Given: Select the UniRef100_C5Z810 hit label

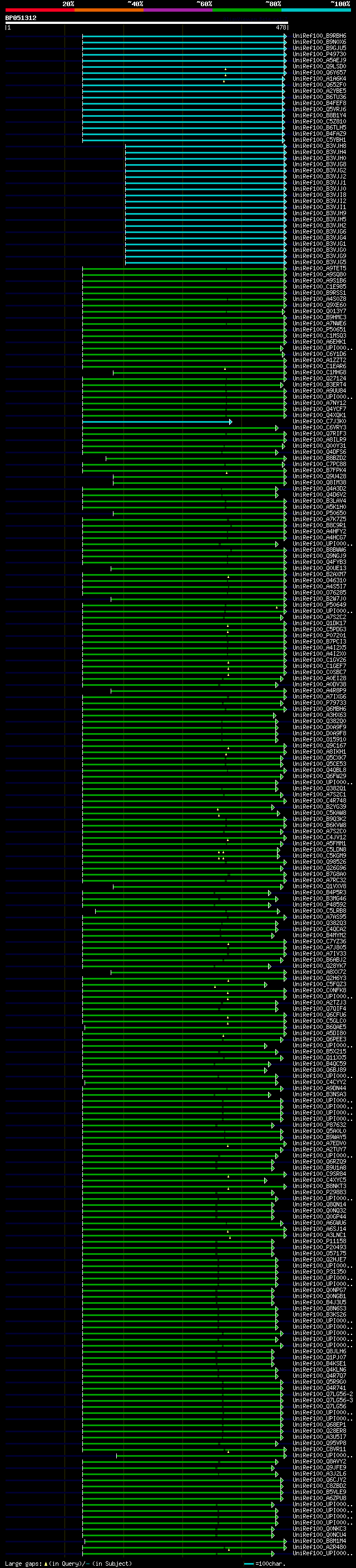Looking at the screenshot, I should click(319, 121).
